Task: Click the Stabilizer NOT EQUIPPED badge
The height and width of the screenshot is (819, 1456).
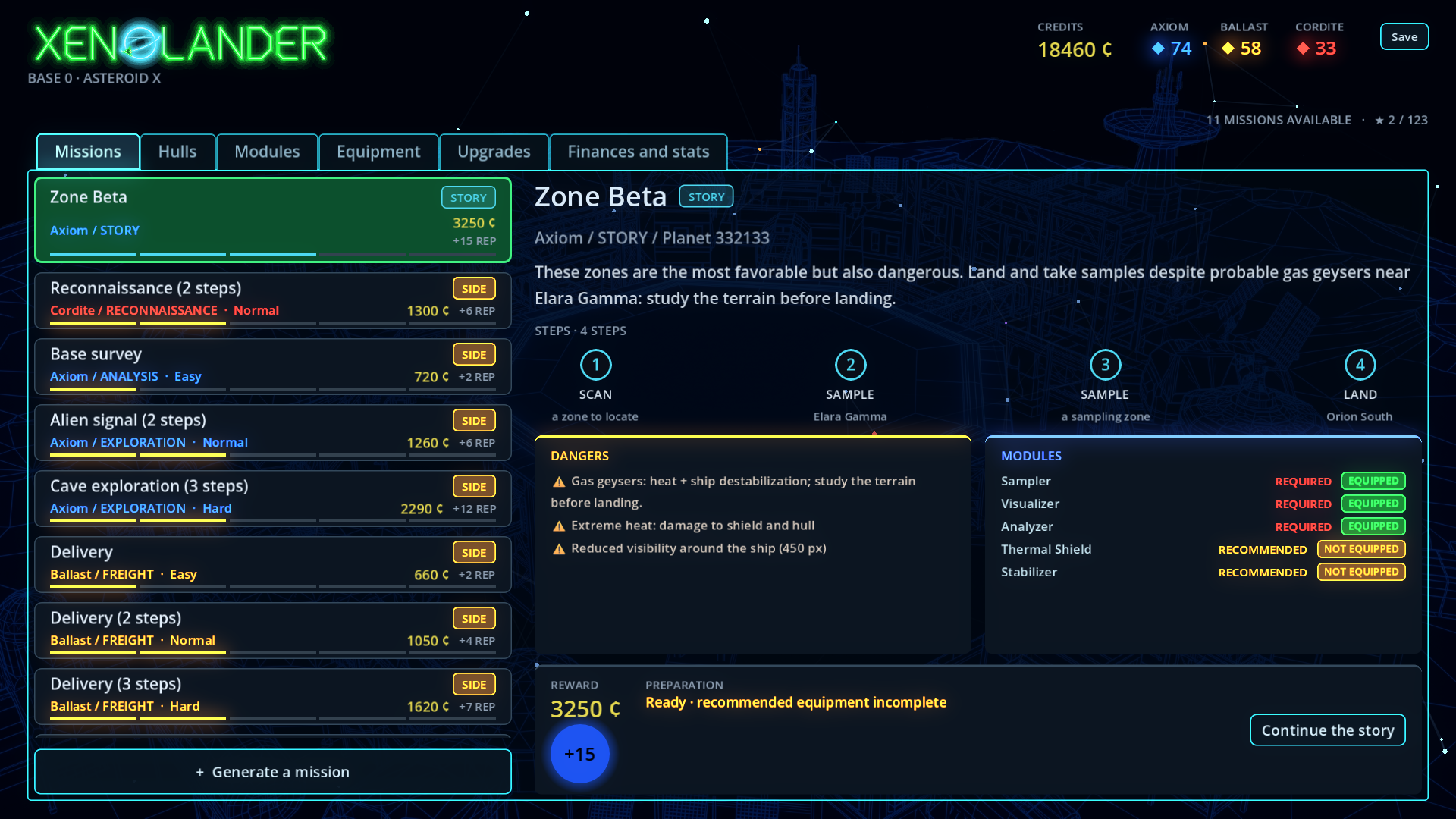Action: [x=1361, y=572]
